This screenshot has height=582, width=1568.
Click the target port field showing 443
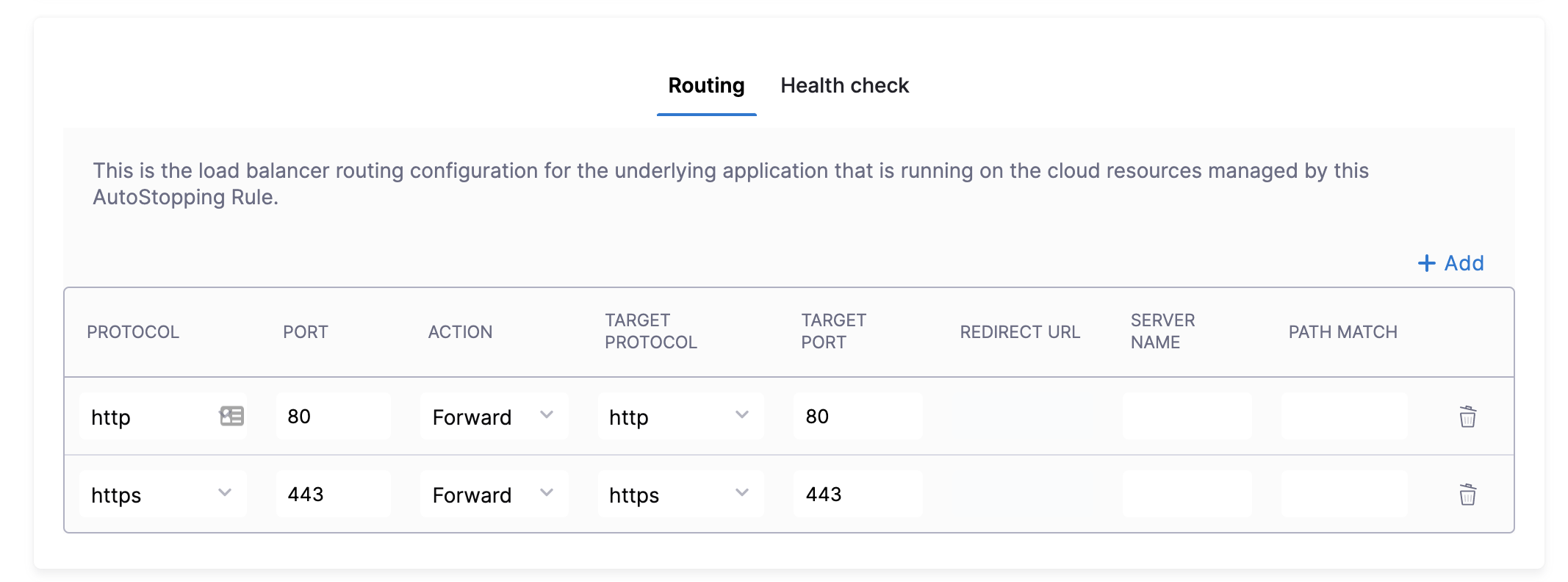coord(857,495)
